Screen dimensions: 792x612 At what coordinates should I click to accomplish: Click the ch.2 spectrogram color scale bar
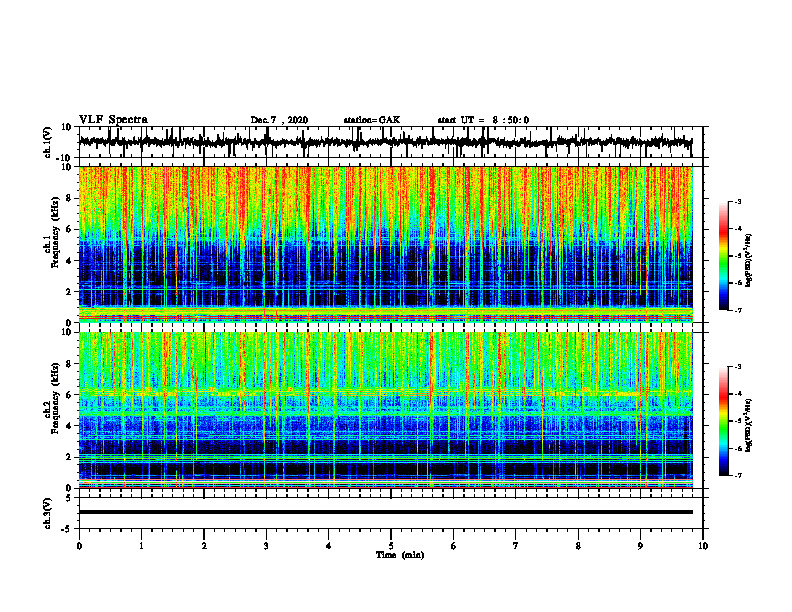click(723, 421)
